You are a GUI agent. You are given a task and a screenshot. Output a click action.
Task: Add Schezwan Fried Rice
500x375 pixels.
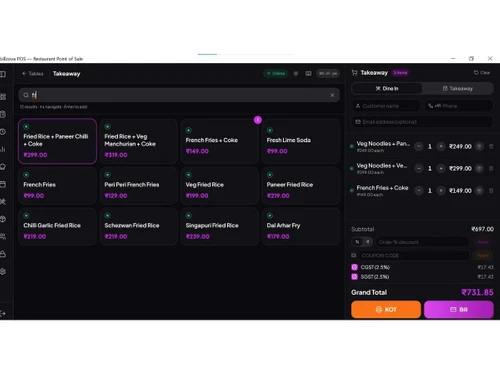coord(138,227)
